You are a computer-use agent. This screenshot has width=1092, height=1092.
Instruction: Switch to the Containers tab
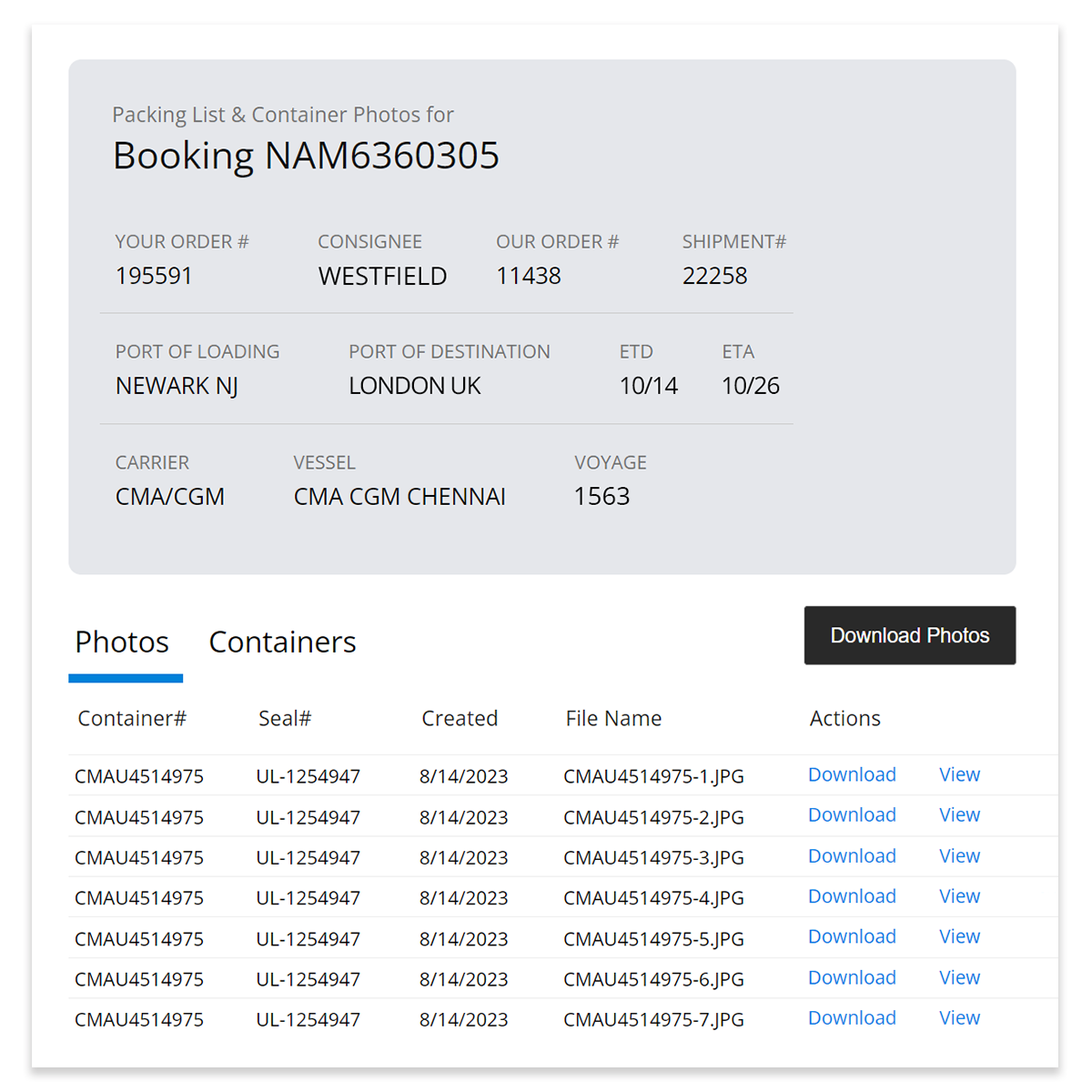click(282, 642)
